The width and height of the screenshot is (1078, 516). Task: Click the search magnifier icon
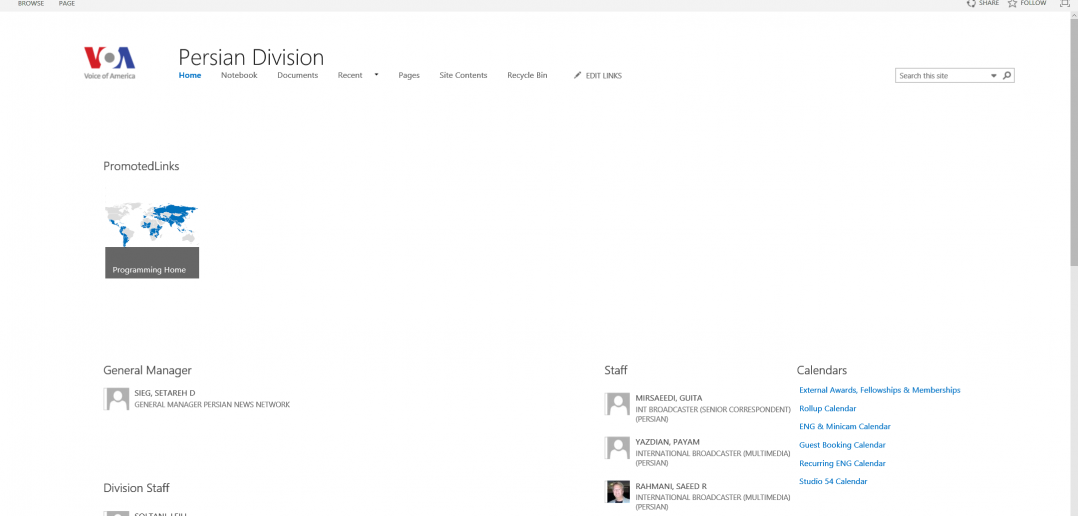(x=1007, y=76)
